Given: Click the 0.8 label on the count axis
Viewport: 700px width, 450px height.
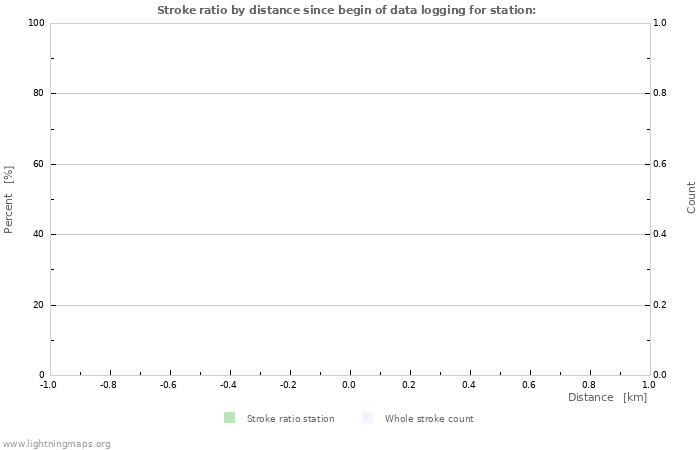Looking at the screenshot, I should pos(661,94).
